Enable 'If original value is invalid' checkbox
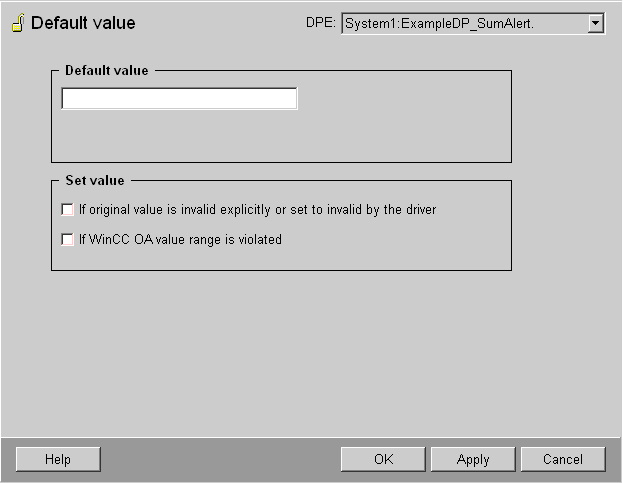The width and height of the screenshot is (623, 483). tap(67, 209)
